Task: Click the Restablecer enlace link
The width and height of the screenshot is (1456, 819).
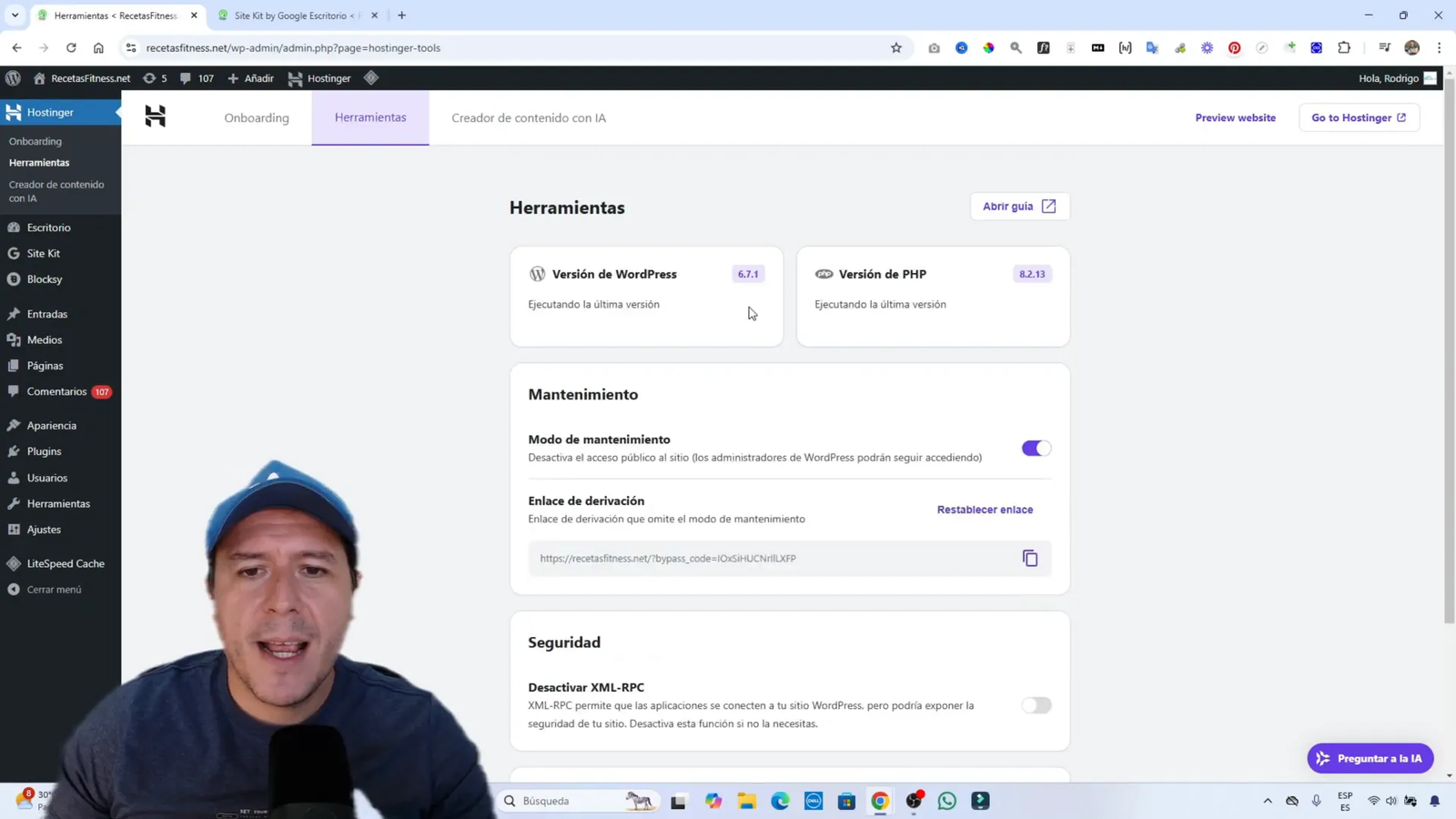Action: coord(985,510)
